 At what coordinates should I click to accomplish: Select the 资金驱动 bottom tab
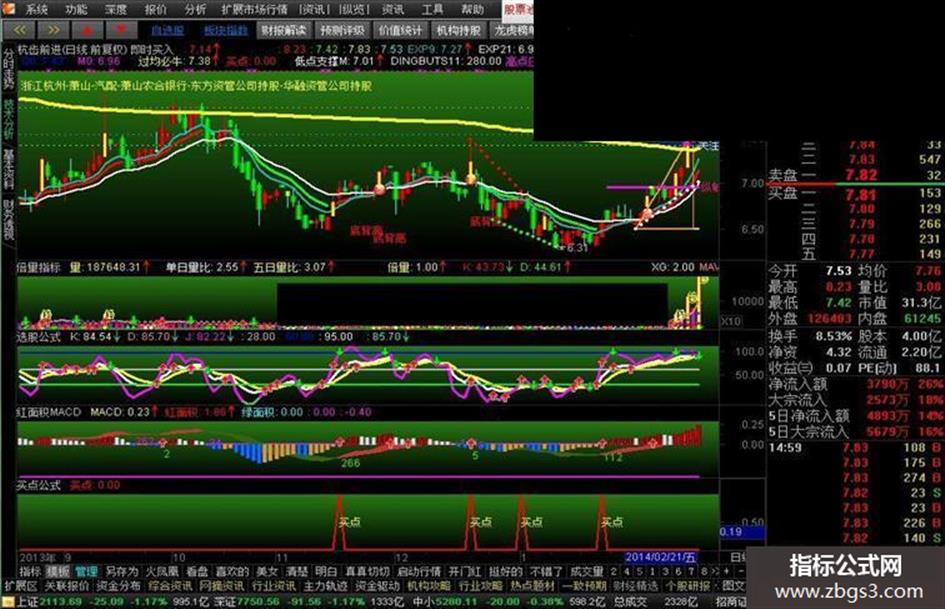[x=377, y=585]
